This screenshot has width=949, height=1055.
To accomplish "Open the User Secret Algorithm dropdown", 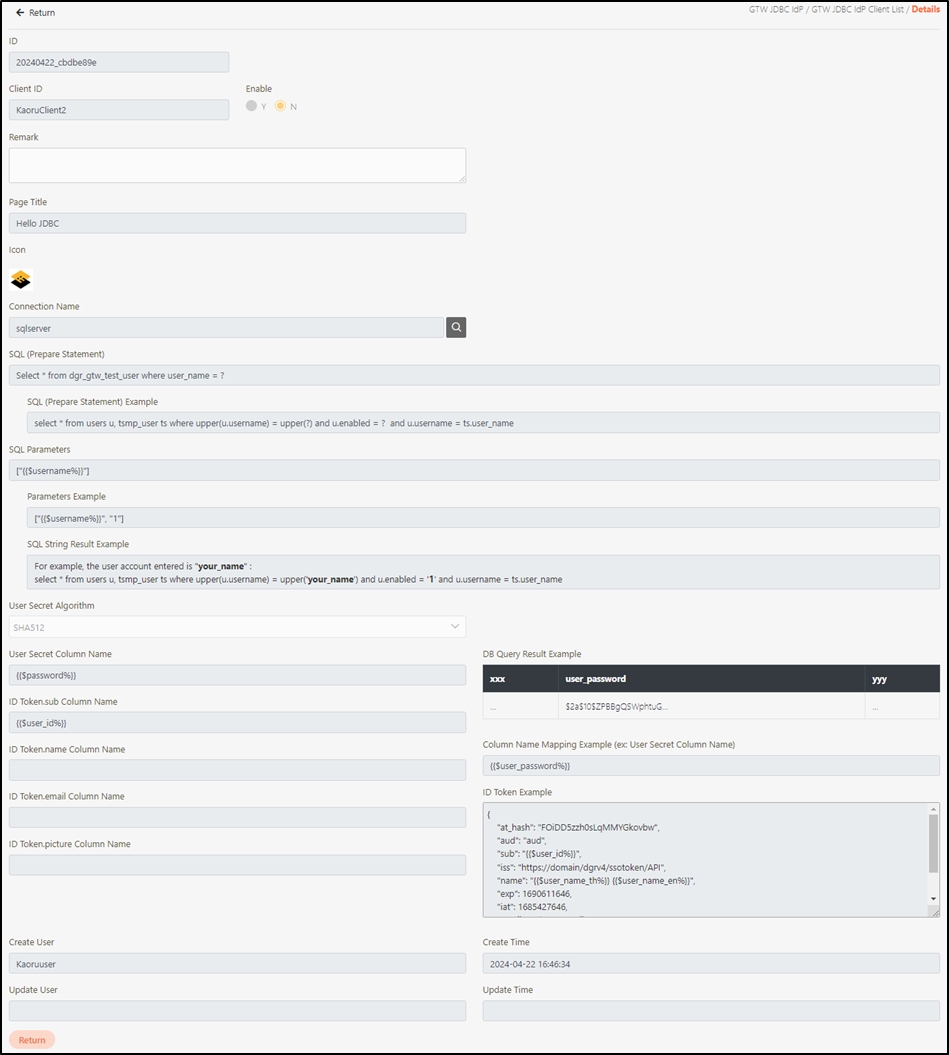I will coord(237,627).
